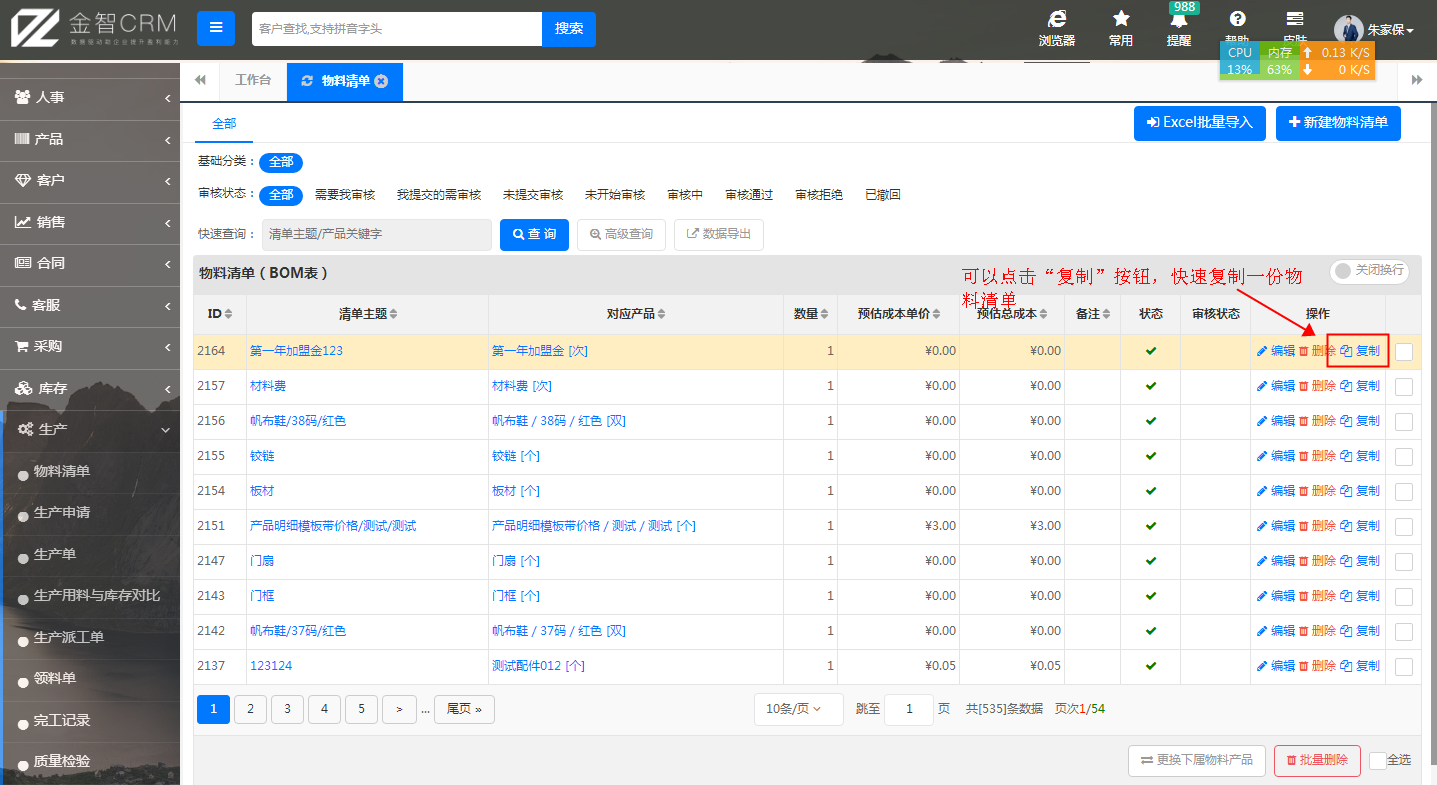Sort by 数量 column arrows

point(826,314)
